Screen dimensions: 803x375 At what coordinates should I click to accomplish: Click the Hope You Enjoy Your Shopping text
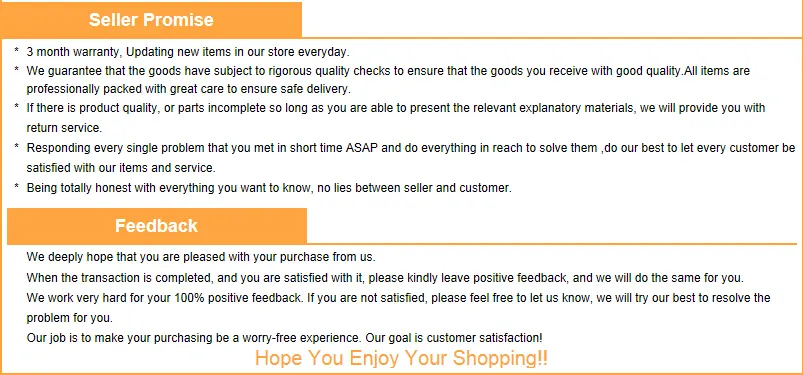coord(401,358)
